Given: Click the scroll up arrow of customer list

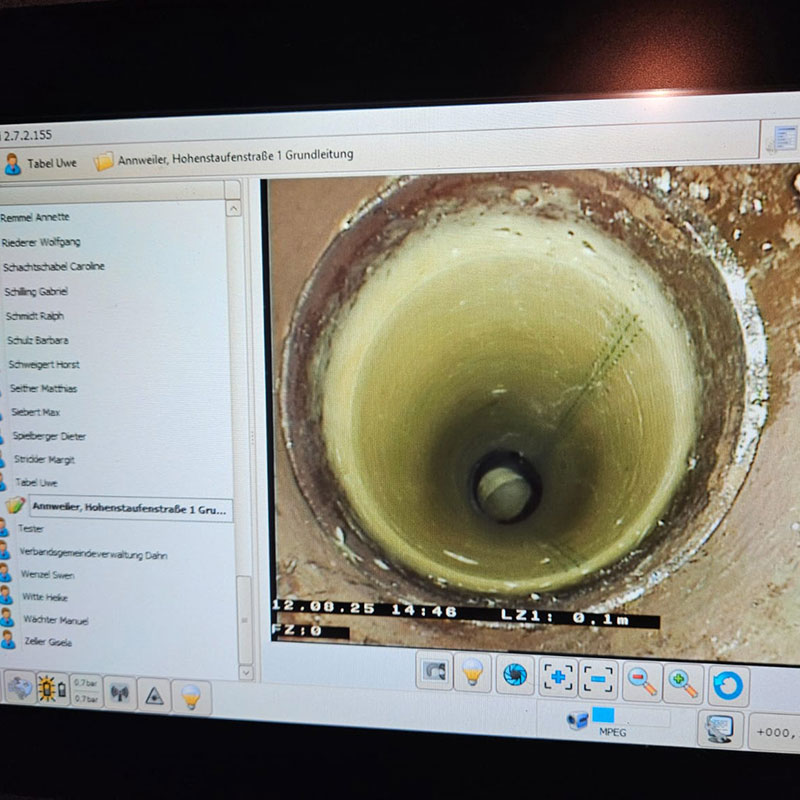Looking at the screenshot, I should click(233, 209).
